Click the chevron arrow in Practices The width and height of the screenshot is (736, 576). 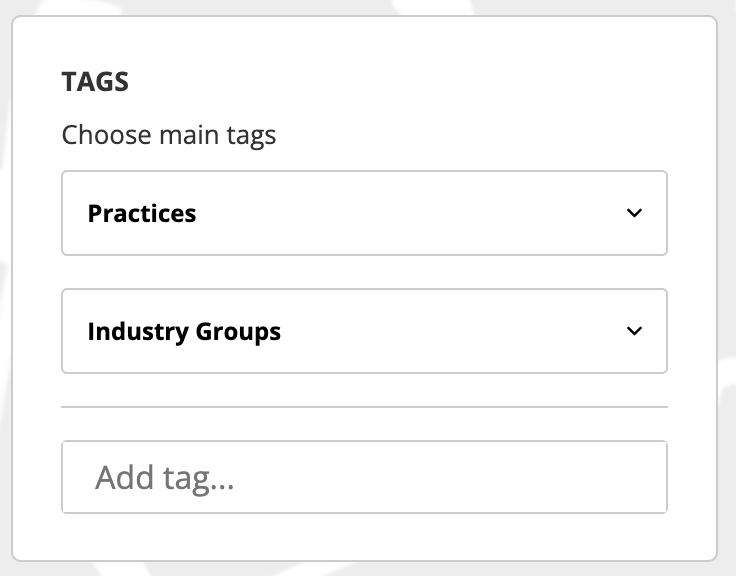633,213
